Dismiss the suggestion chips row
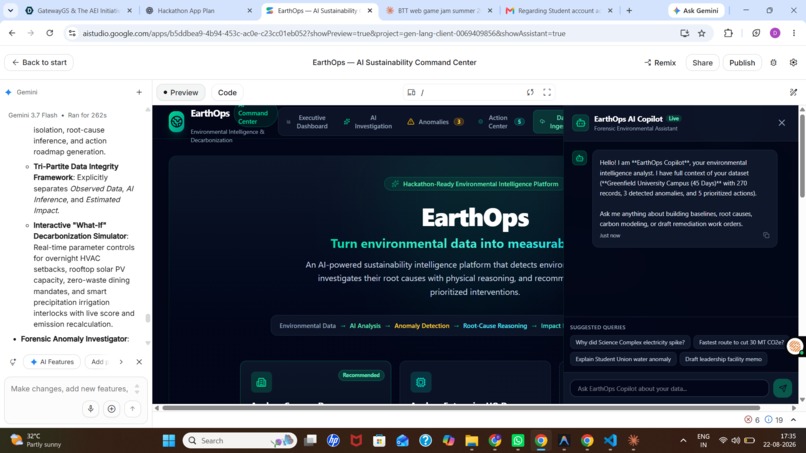 (139, 362)
